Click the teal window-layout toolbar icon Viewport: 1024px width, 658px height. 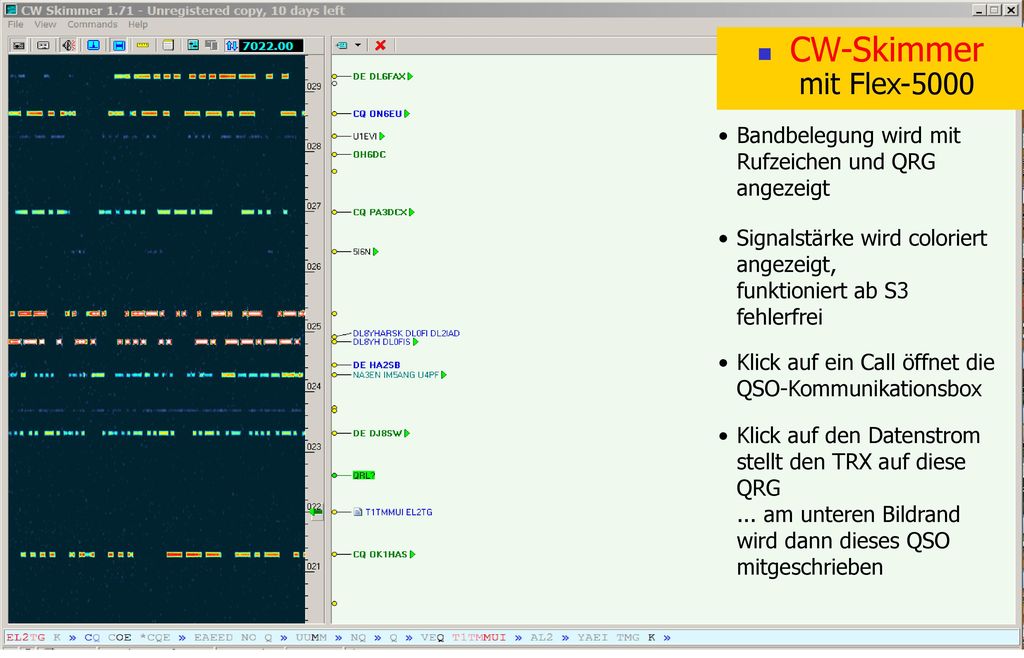click(193, 45)
